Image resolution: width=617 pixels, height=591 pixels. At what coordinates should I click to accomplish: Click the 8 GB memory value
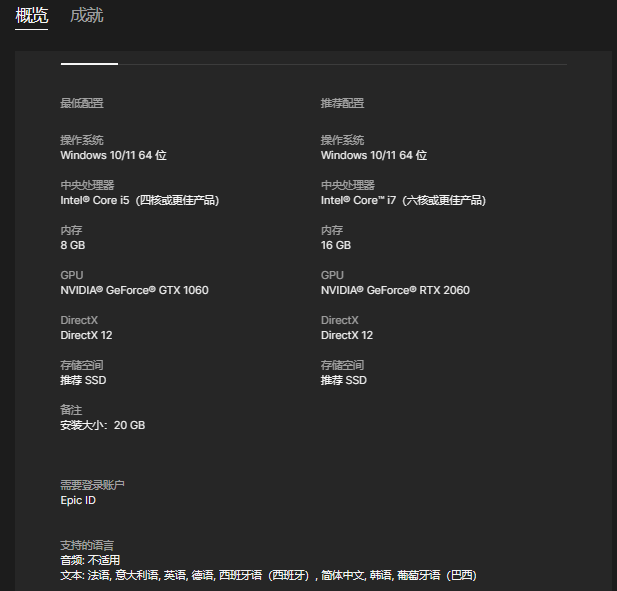73,245
